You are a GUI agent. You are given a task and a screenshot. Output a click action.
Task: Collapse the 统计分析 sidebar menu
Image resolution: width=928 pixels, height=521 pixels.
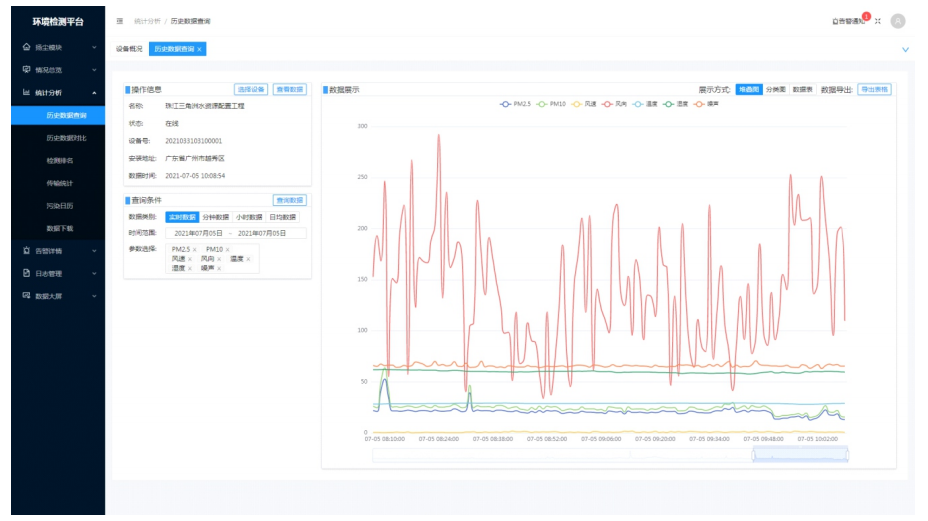coord(58,93)
